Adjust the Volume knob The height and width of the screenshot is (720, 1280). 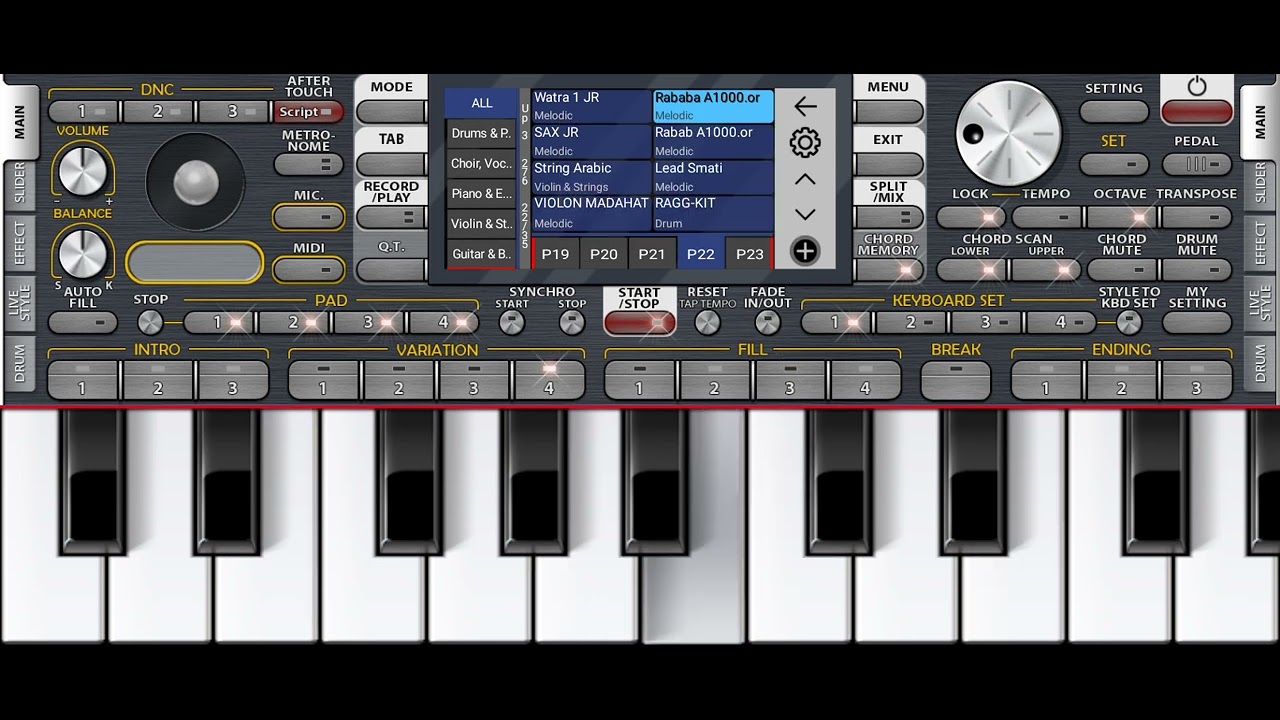(82, 169)
